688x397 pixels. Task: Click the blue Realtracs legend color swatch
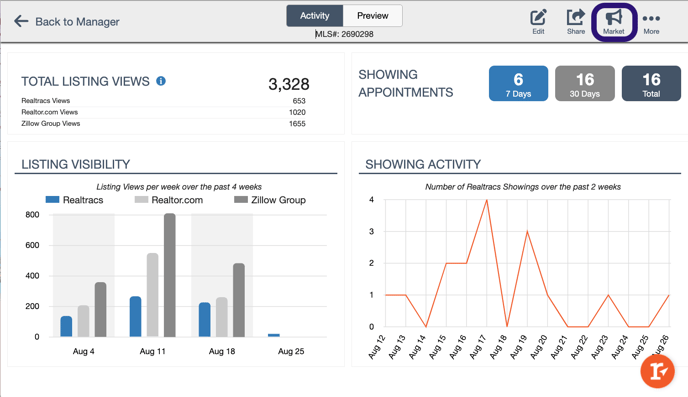(x=52, y=200)
